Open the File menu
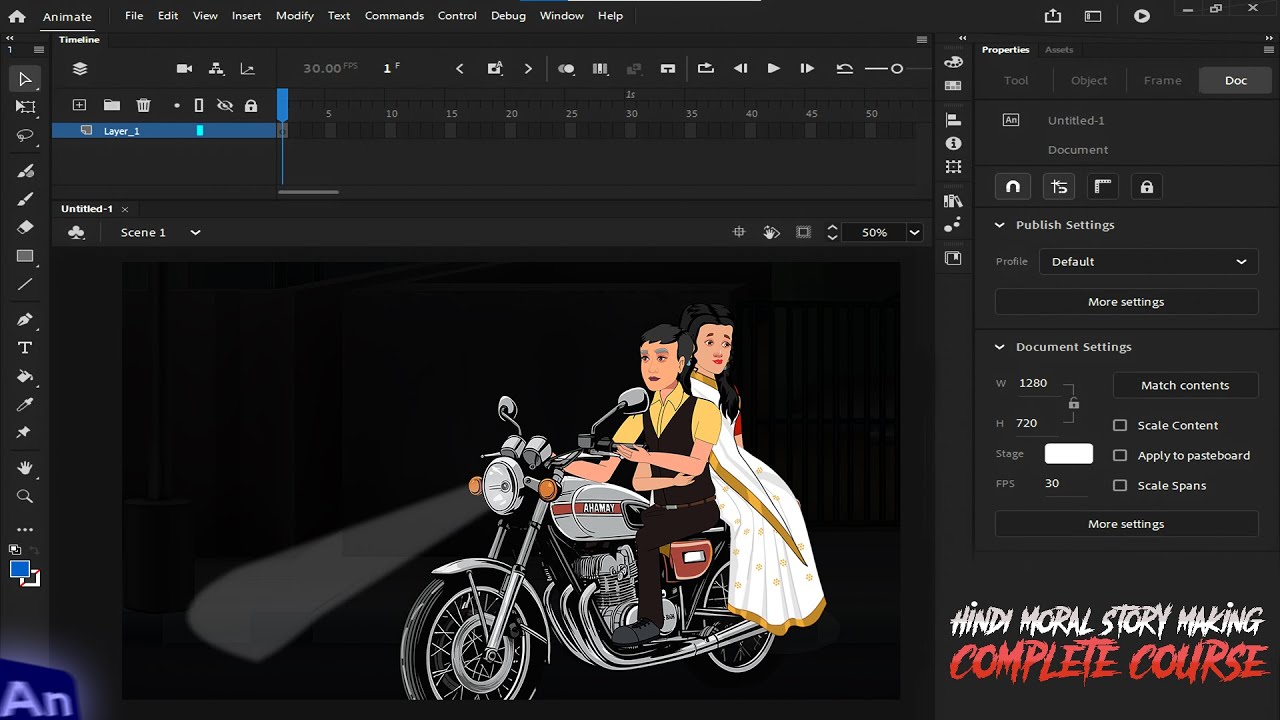The height and width of the screenshot is (720, 1280). click(x=134, y=16)
